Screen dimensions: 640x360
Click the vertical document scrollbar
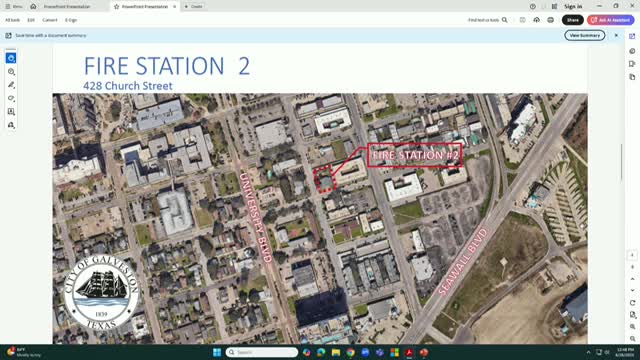pos(622,162)
